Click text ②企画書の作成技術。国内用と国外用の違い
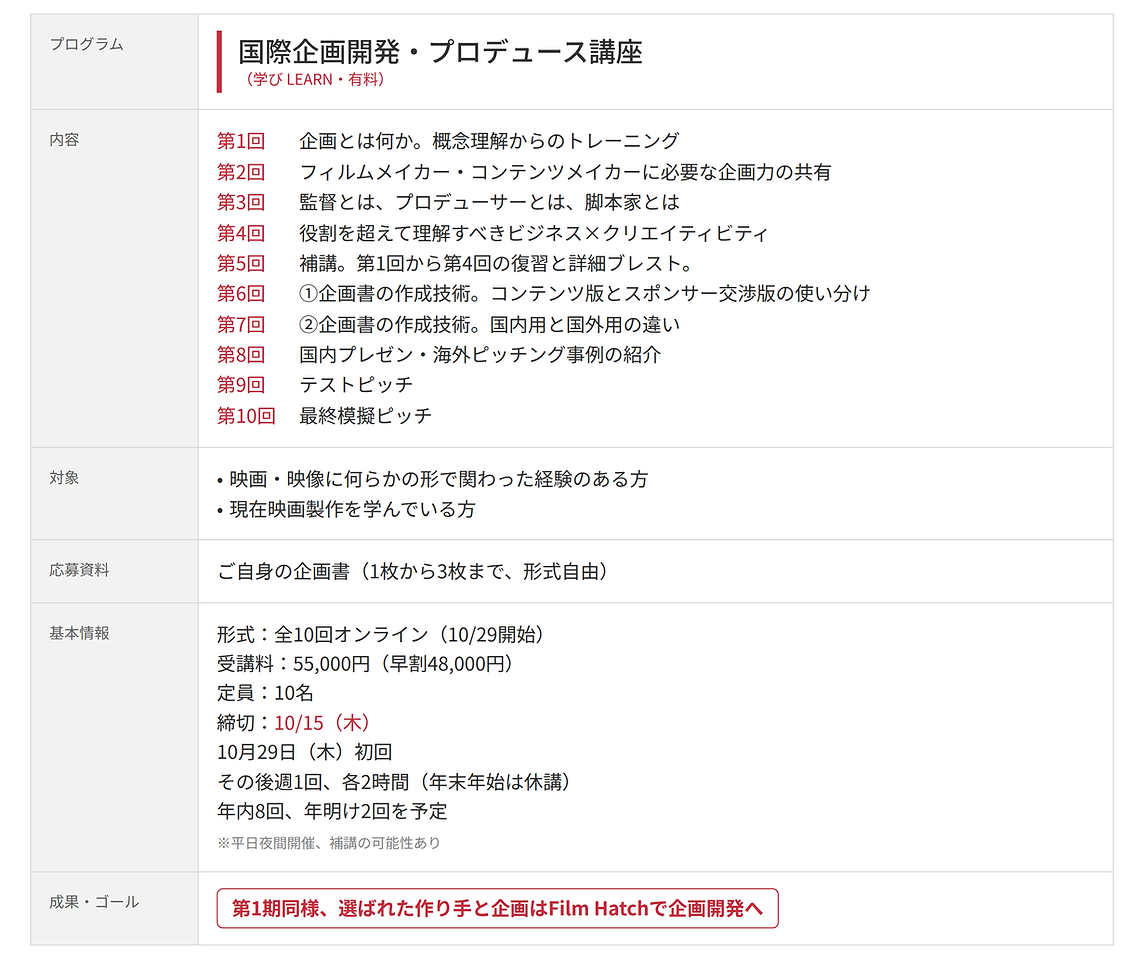 coord(489,325)
